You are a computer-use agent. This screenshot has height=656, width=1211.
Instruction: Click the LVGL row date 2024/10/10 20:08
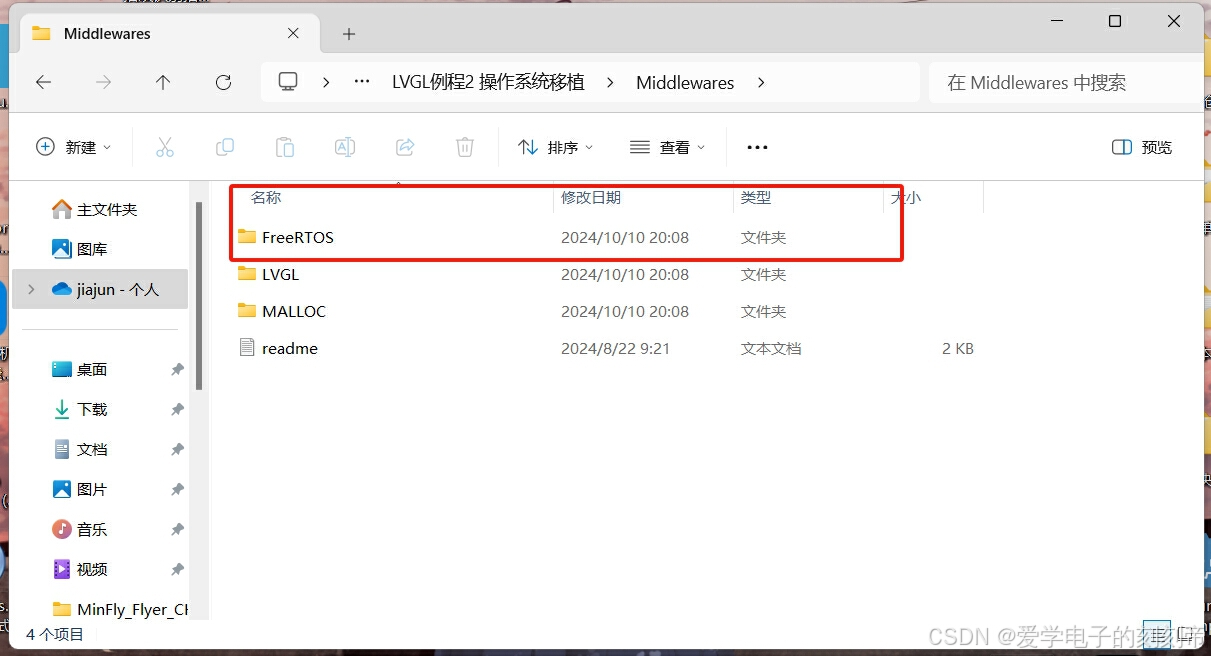coord(625,274)
